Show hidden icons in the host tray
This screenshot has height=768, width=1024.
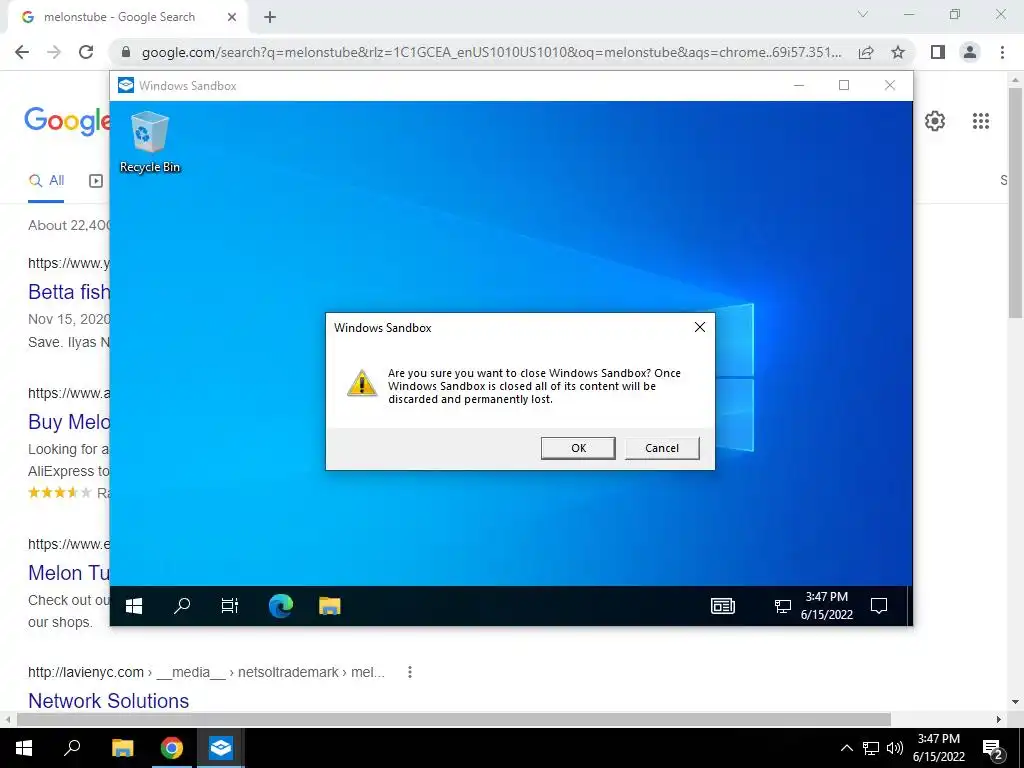coord(846,748)
